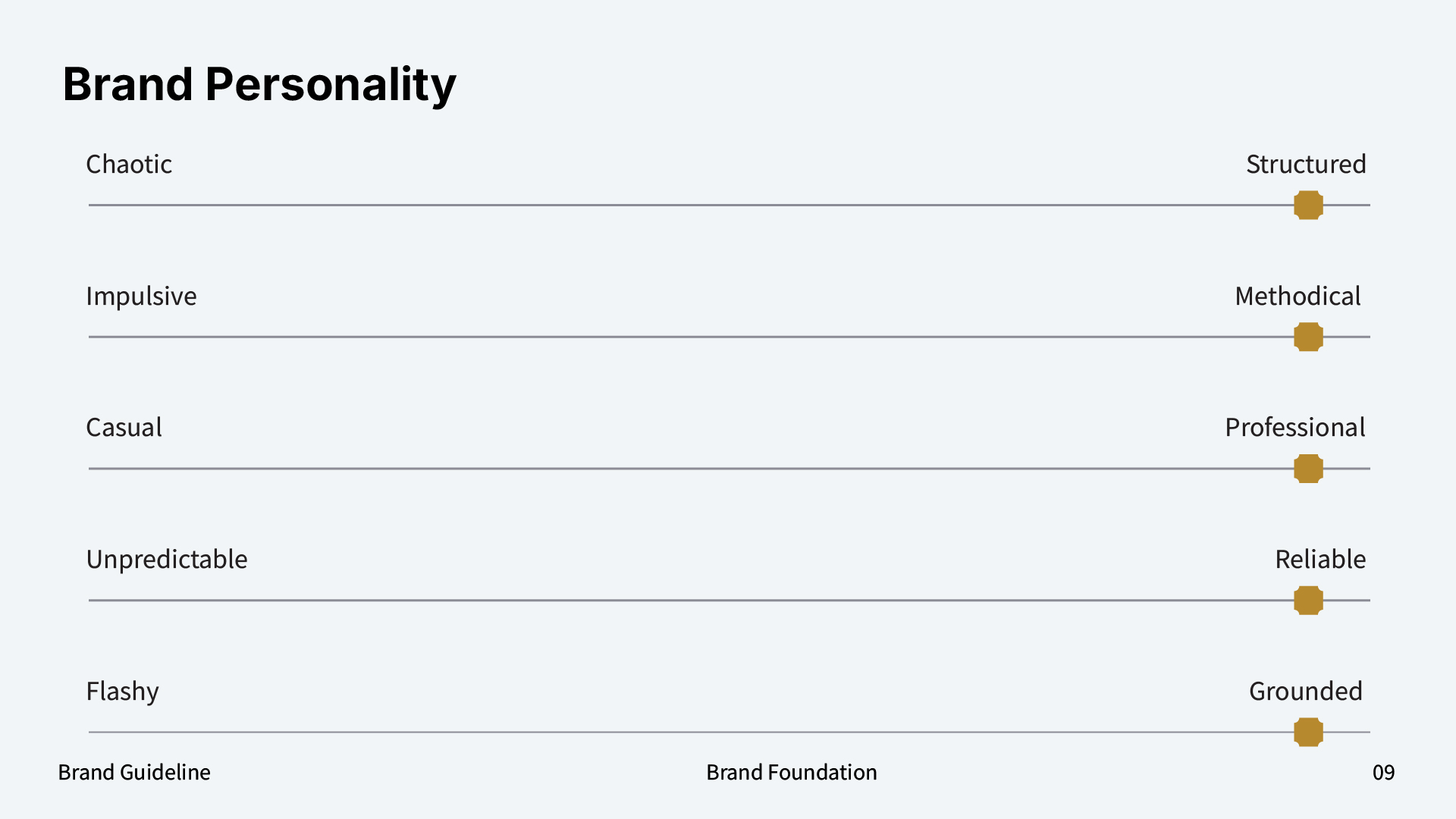1456x819 pixels.
Task: Click the Chaotic–Structured slider track line
Action: click(682, 205)
